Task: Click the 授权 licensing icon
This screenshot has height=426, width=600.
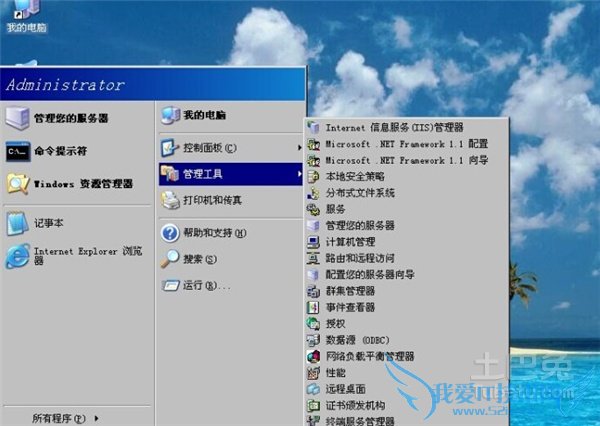Action: 313,324
